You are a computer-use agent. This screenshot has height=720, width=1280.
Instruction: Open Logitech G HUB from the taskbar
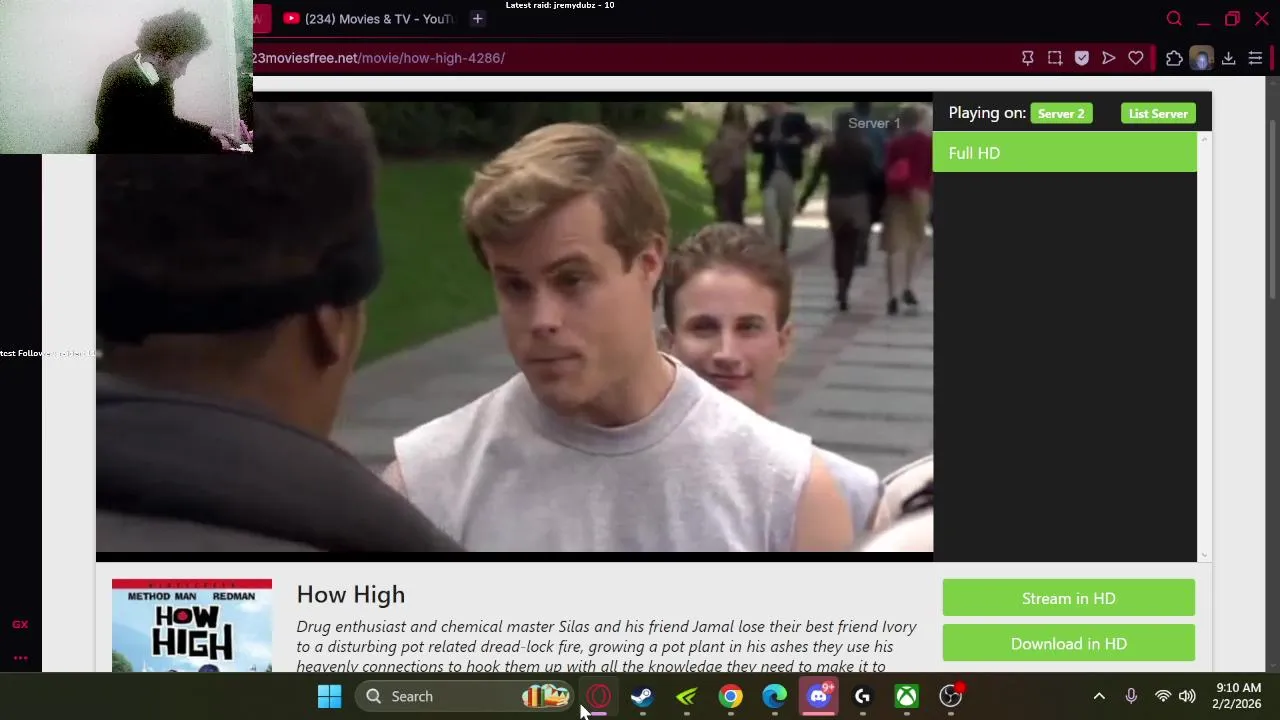862,696
